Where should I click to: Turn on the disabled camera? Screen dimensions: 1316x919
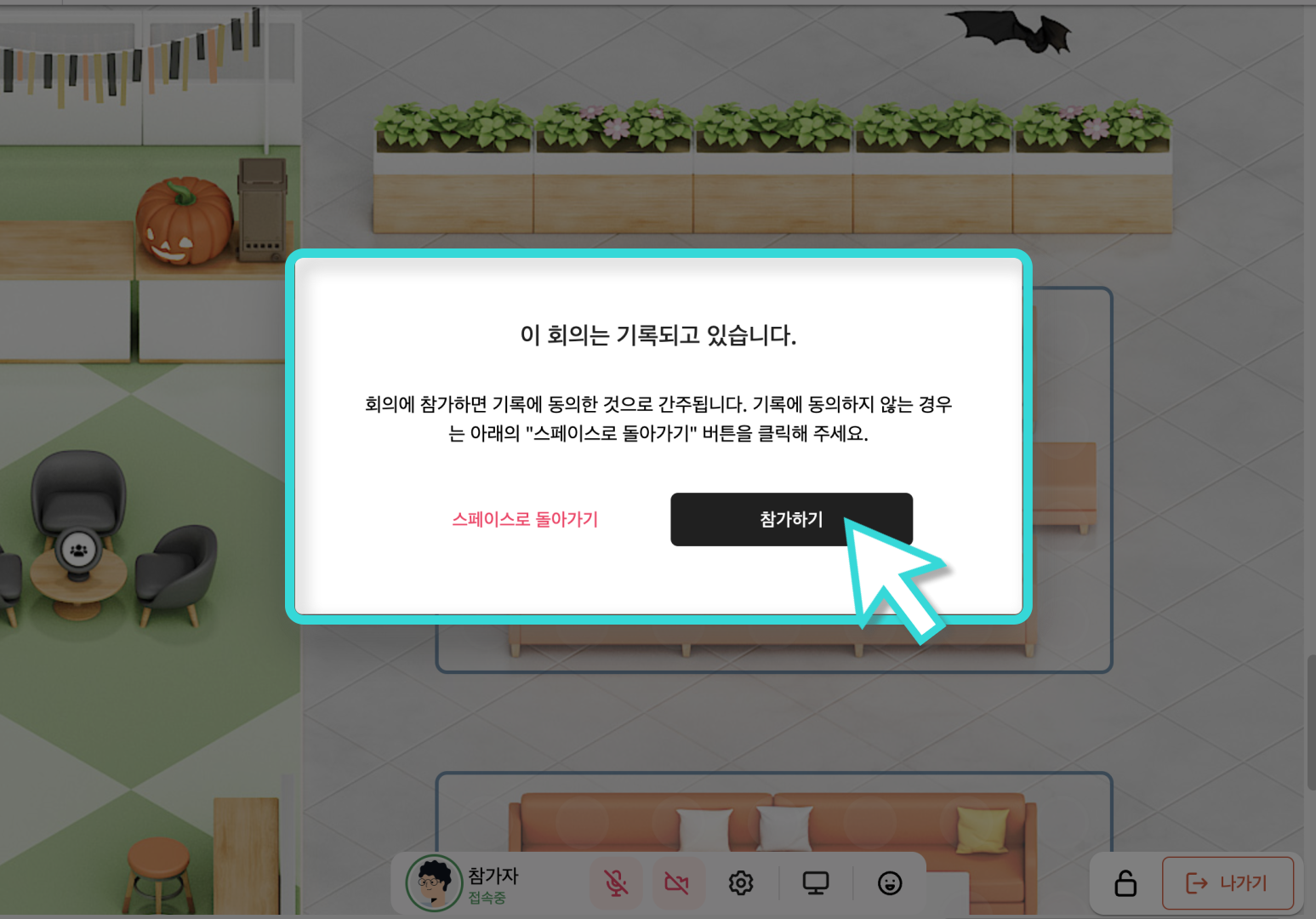676,883
